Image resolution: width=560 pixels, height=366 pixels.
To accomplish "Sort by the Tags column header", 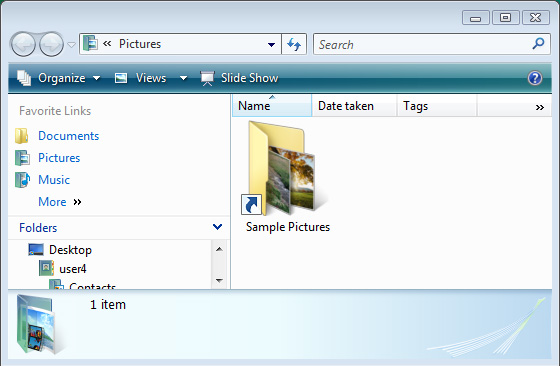I will tap(437, 106).
